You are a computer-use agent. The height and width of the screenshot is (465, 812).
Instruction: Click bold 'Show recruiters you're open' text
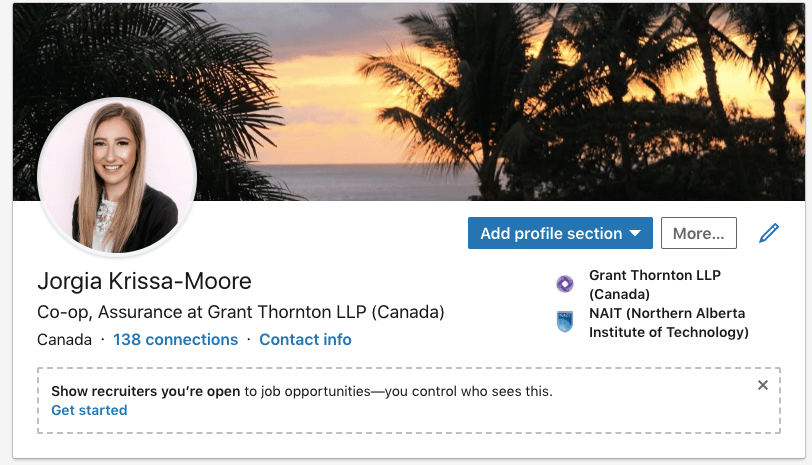pyautogui.click(x=147, y=391)
